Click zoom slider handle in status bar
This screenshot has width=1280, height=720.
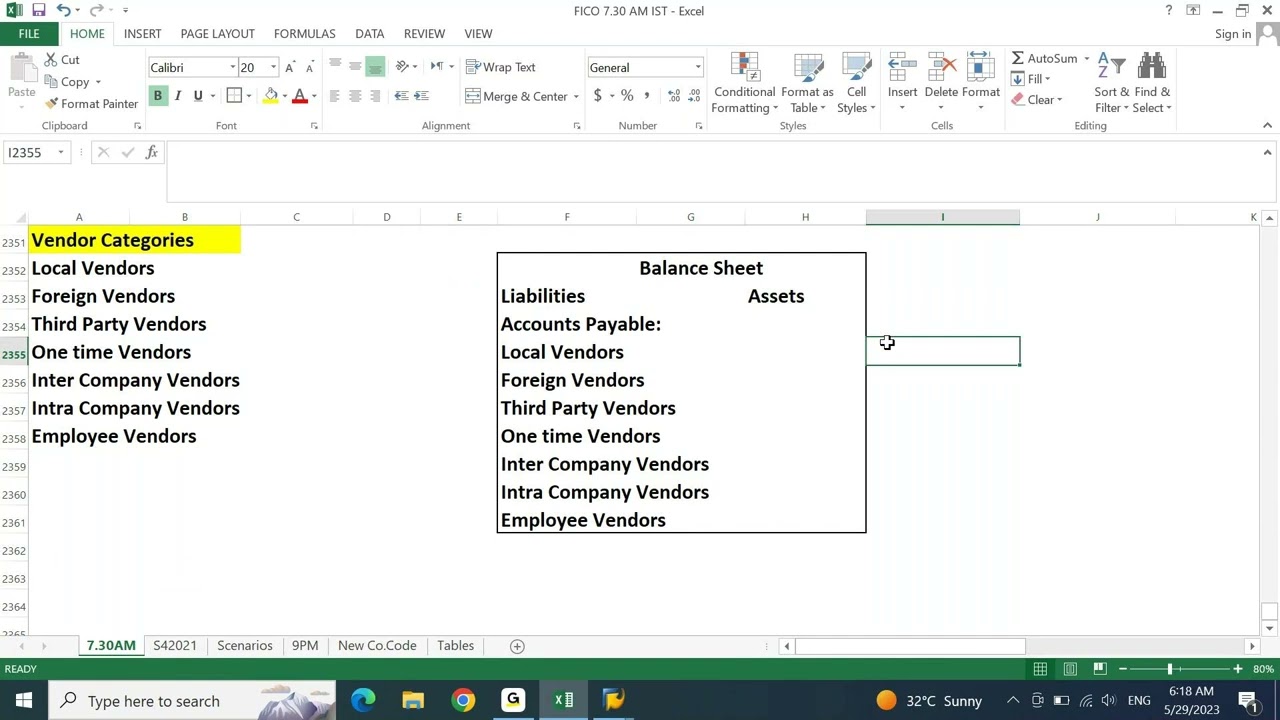click(x=1169, y=668)
